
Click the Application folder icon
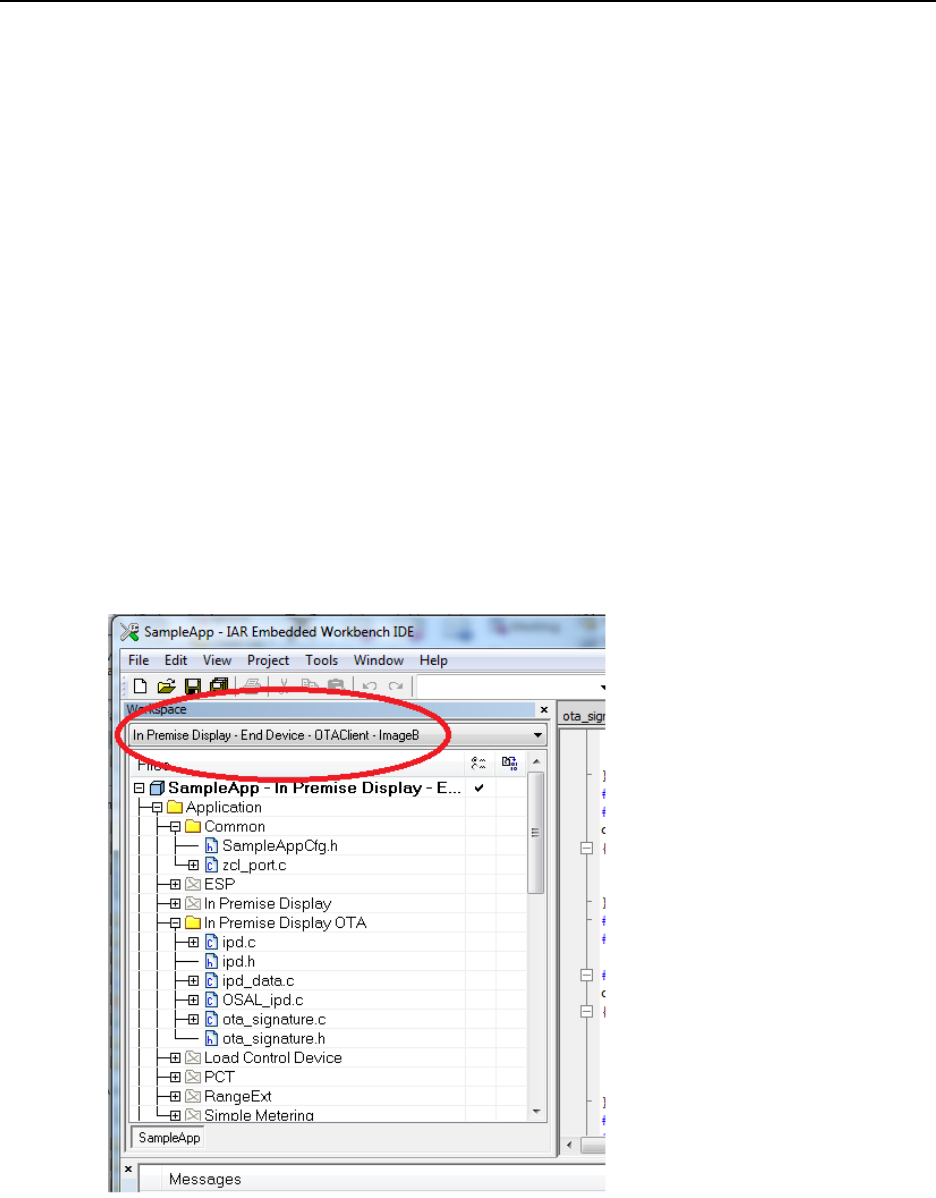(x=175, y=807)
